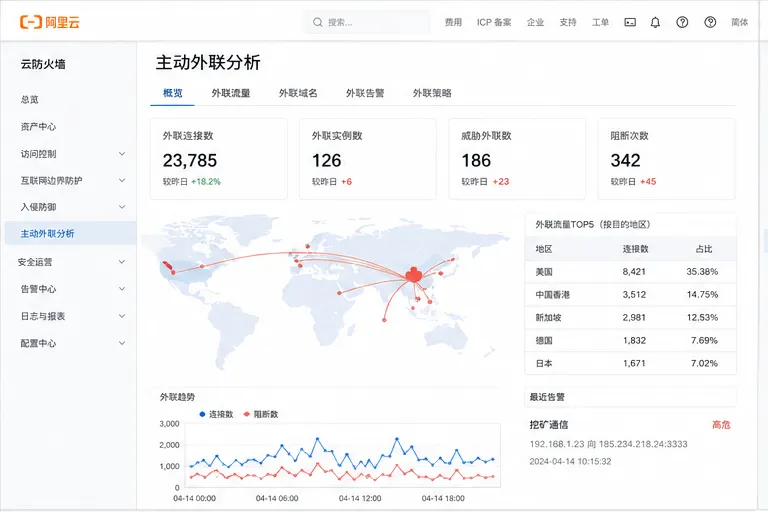
Task: Expand the 访问控制 chevron
Action: 122,154
